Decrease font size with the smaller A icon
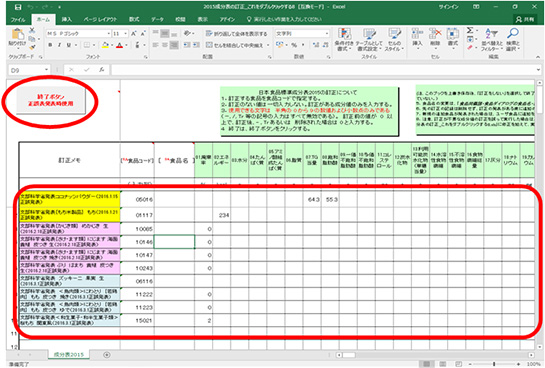 click(x=143, y=34)
